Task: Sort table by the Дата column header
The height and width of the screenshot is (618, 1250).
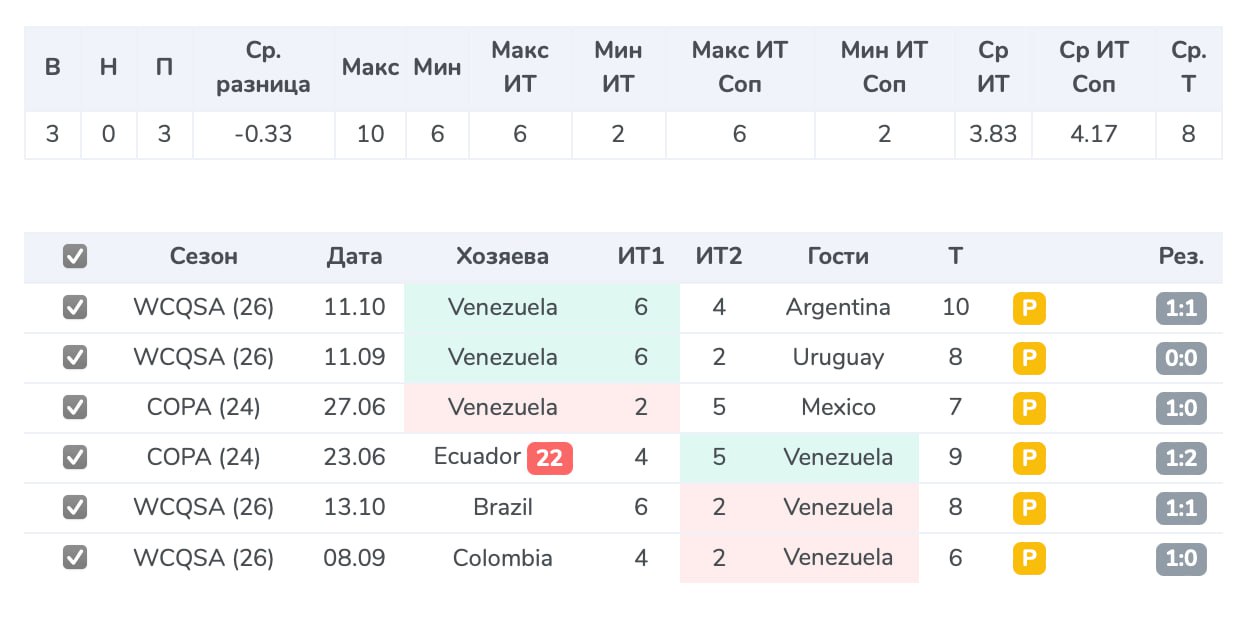Action: pyautogui.click(x=354, y=257)
